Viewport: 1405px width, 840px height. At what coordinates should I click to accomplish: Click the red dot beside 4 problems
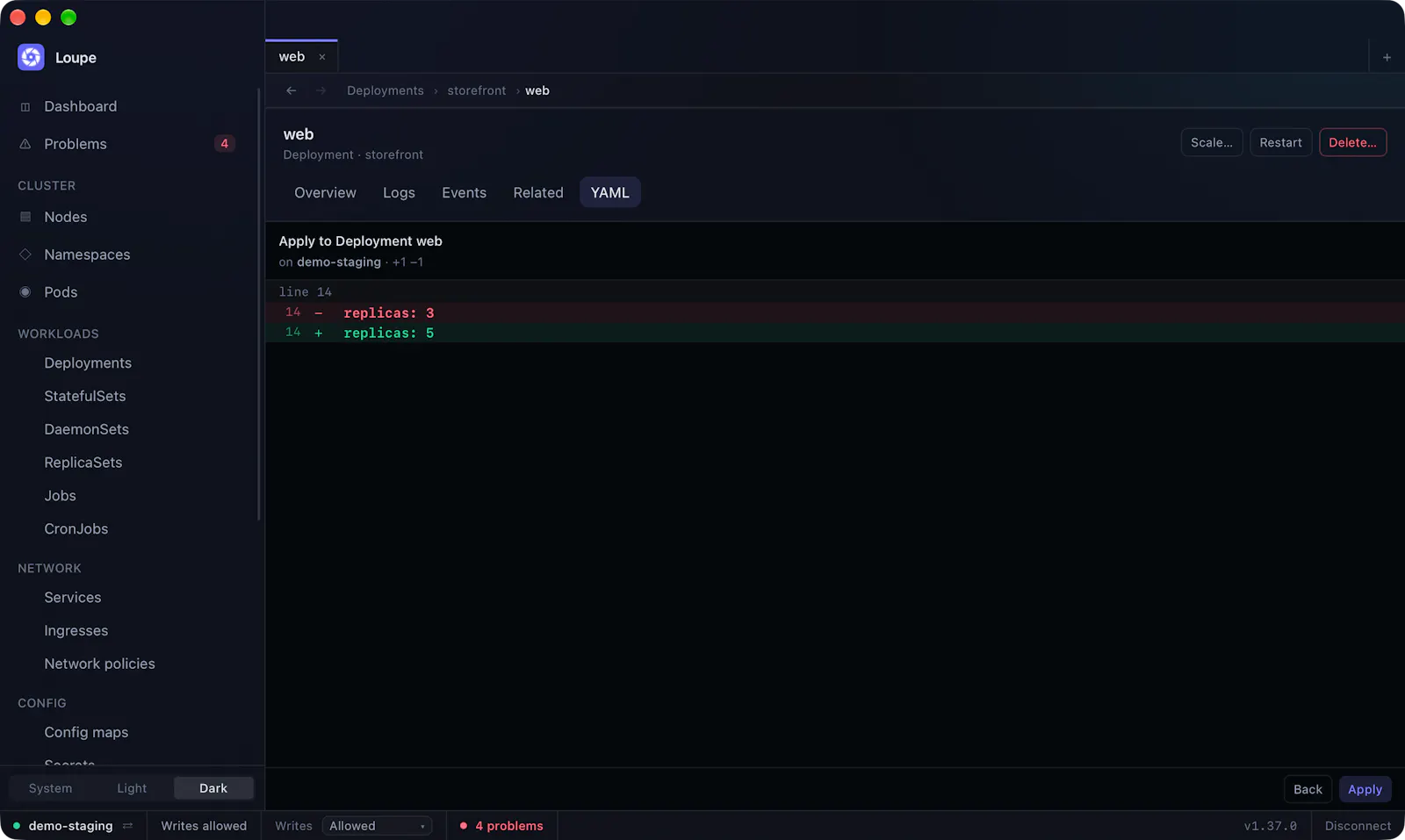pos(464,826)
